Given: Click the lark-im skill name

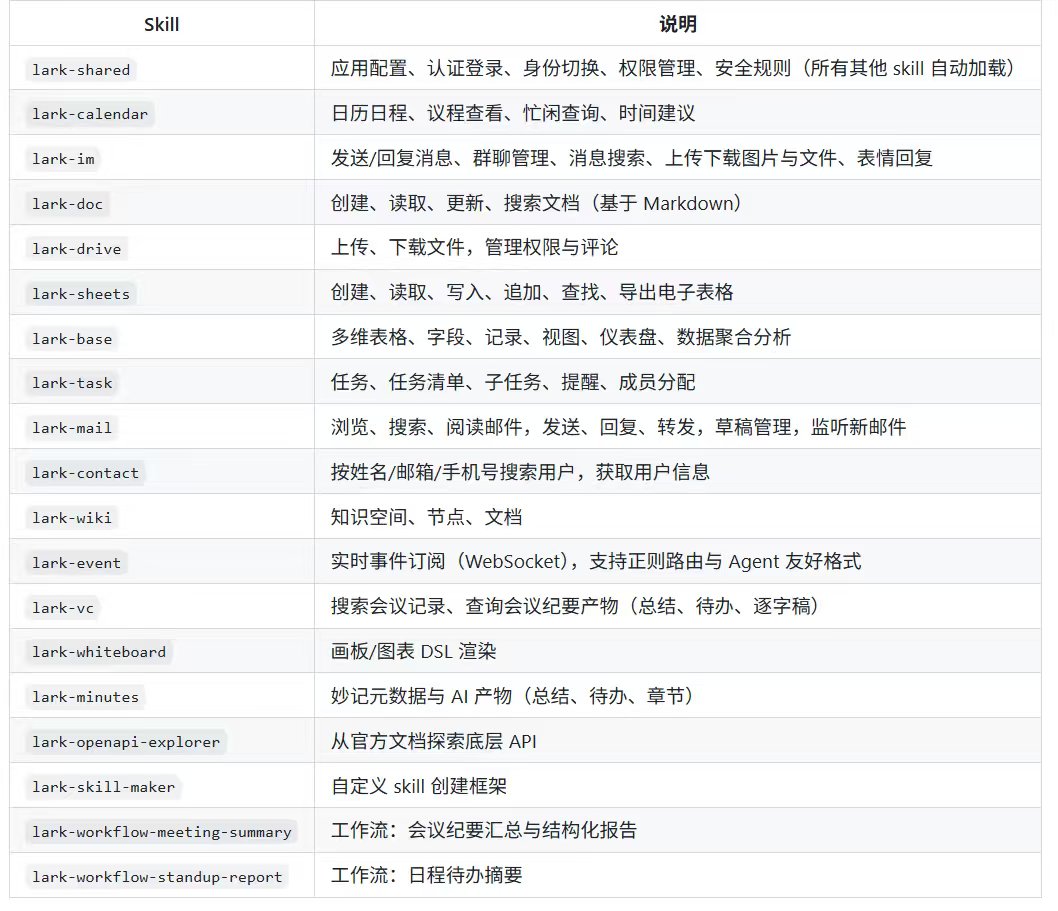Looking at the screenshot, I should pos(63,159).
